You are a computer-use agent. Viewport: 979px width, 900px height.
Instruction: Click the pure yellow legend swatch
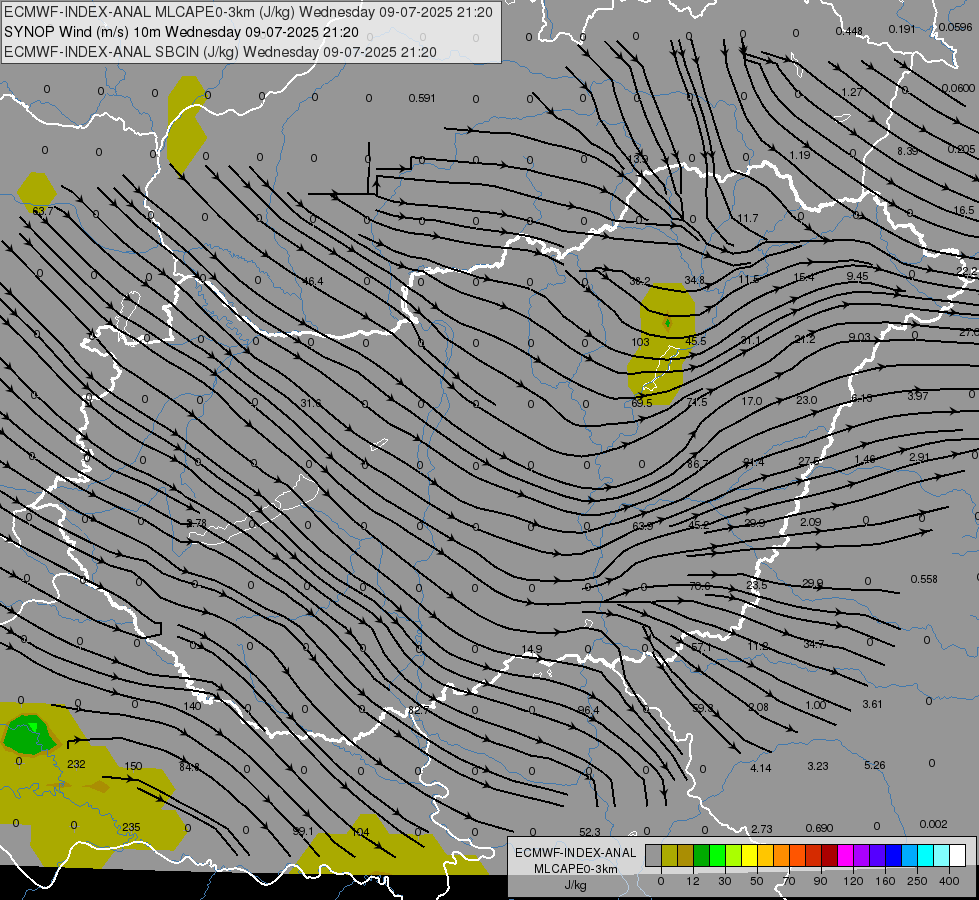(x=749, y=856)
